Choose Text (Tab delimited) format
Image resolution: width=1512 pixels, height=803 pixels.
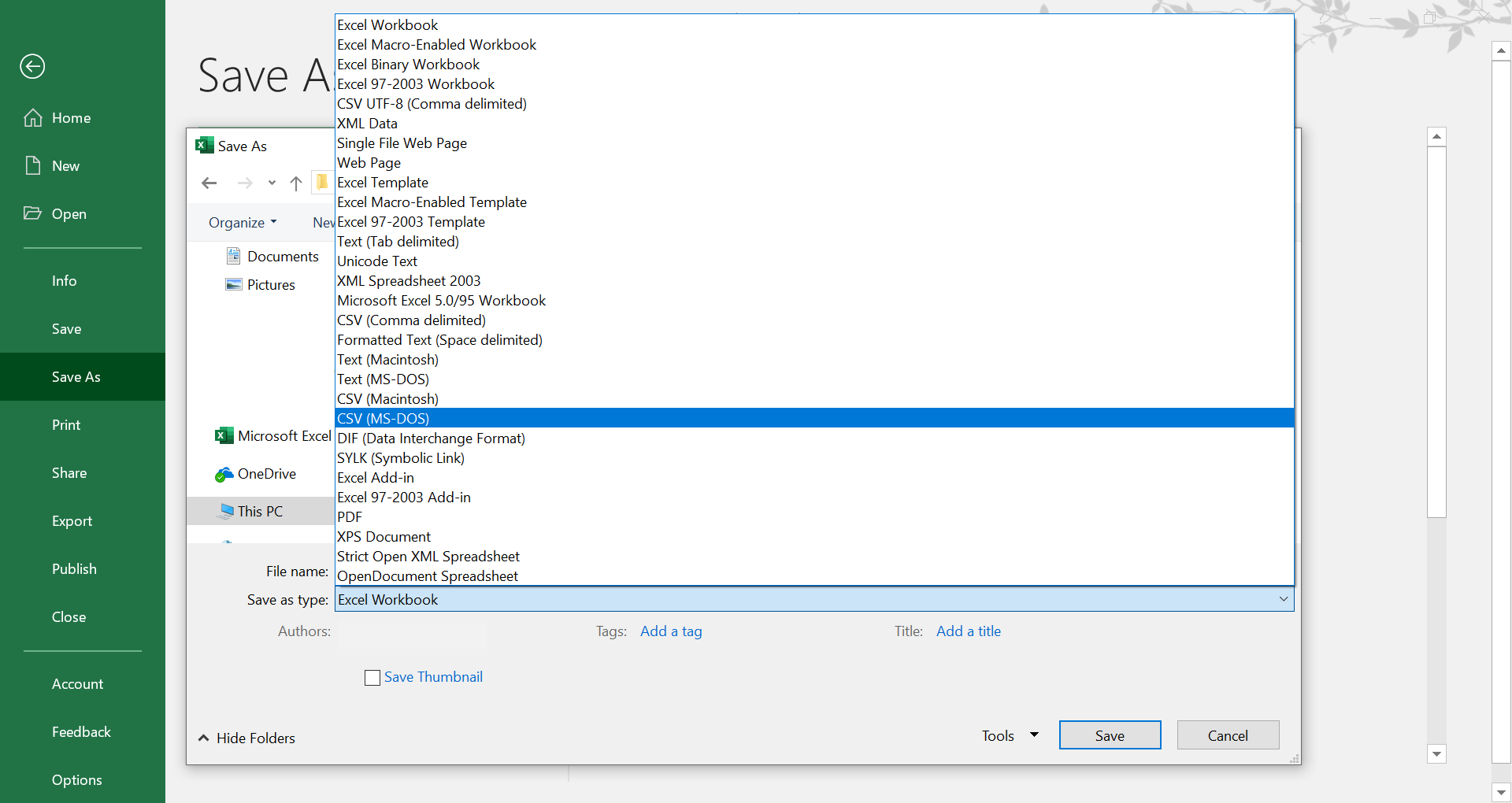point(814,241)
